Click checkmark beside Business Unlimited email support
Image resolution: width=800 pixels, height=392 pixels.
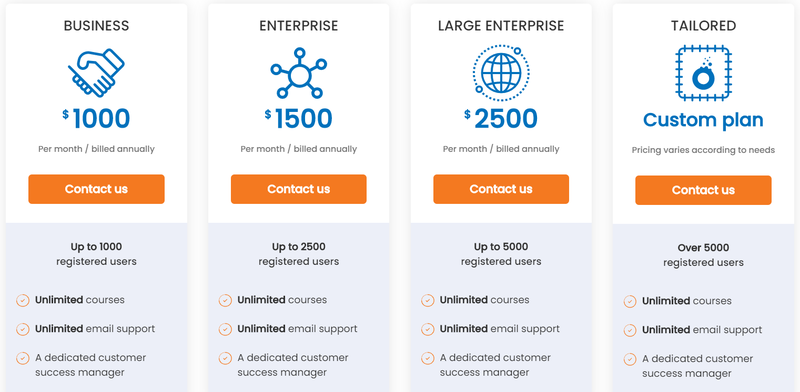[22, 329]
